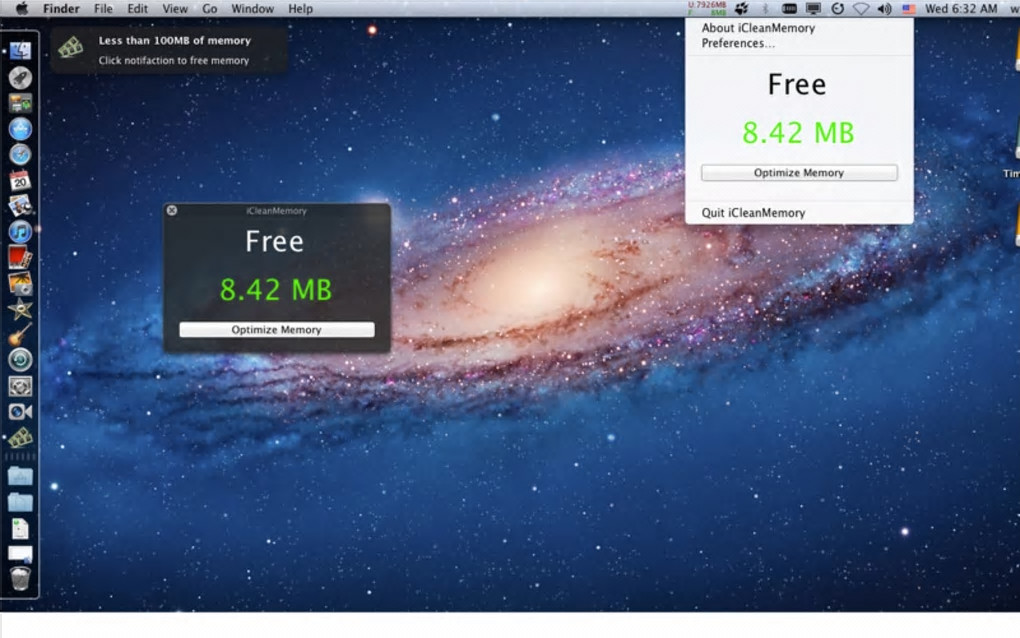1020x638 pixels.
Task: Click the paw print menu bar icon
Action: pos(742,8)
